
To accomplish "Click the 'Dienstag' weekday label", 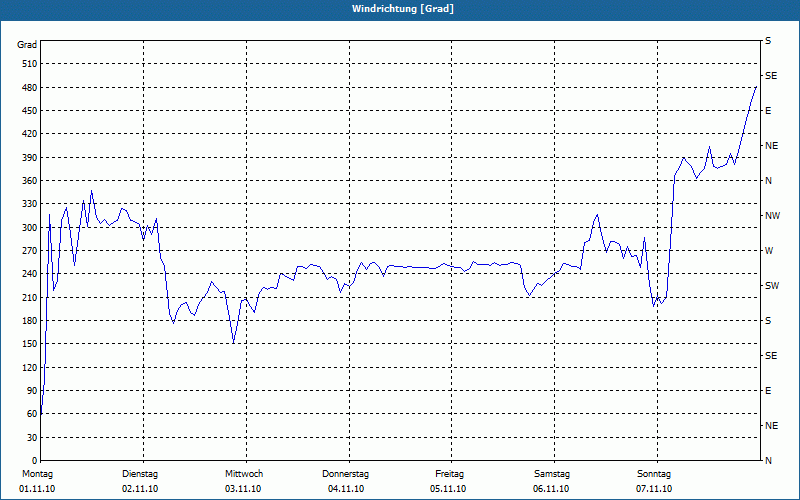I will (140, 474).
